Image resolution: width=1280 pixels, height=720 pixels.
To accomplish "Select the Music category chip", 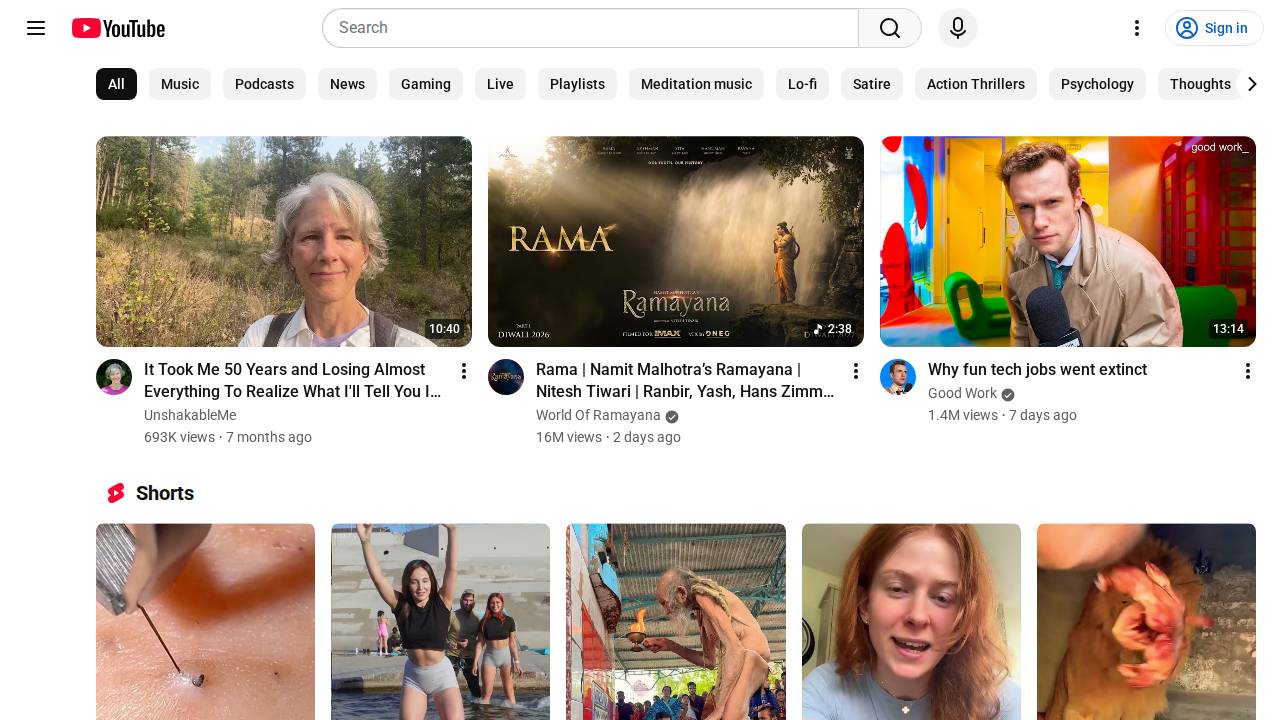I will click(x=180, y=84).
